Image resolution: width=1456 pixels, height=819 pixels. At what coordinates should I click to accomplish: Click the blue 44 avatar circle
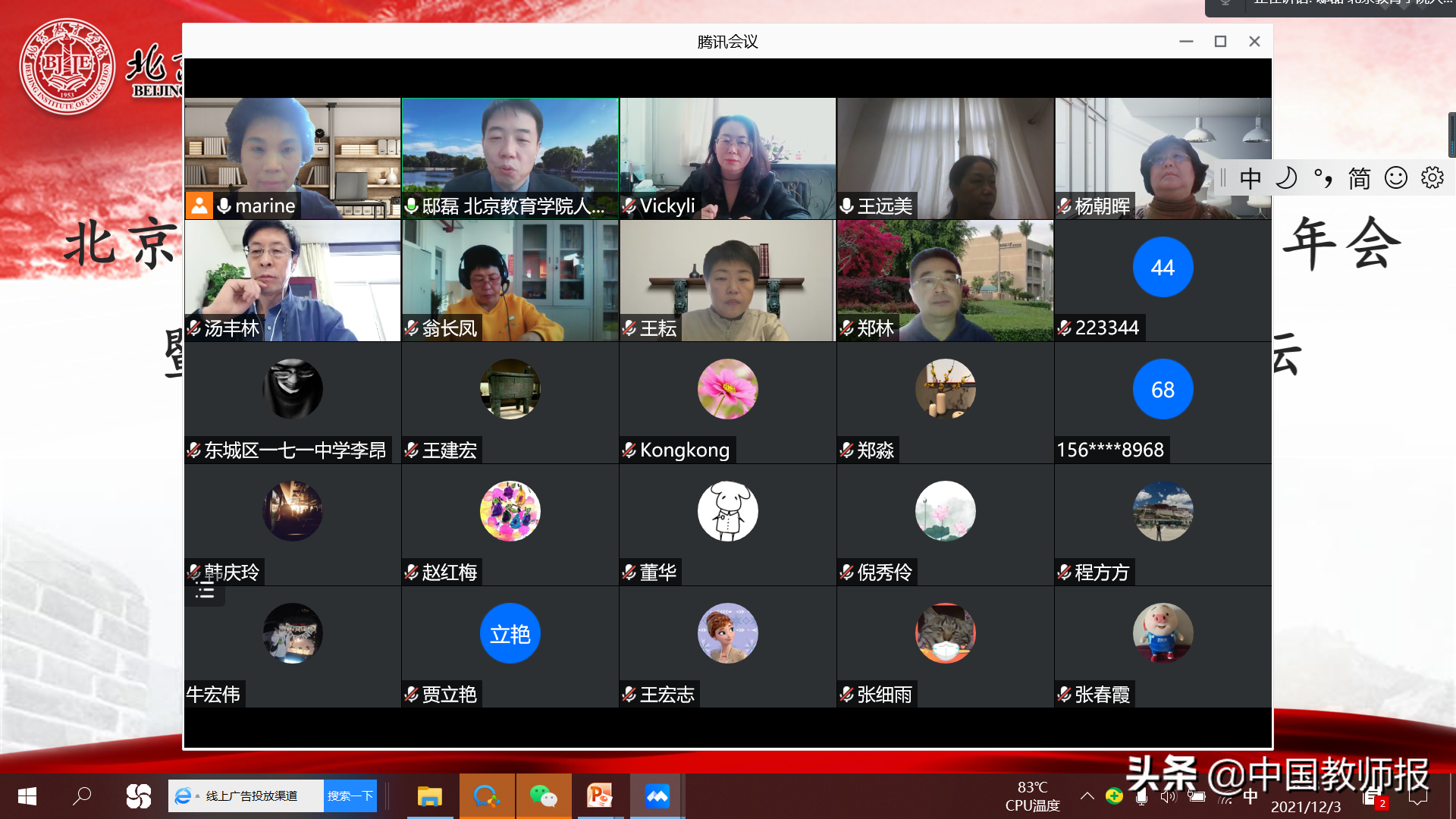(x=1163, y=267)
